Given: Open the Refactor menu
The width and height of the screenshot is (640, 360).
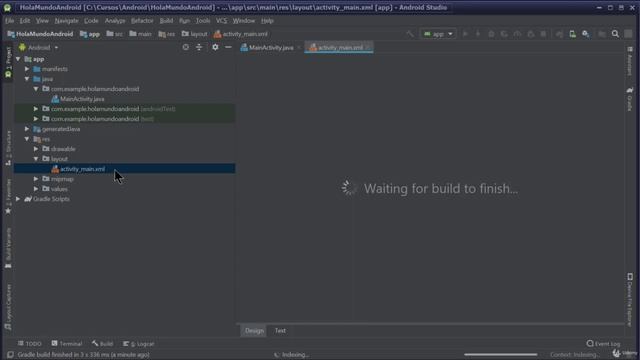Looking at the screenshot, I should (x=142, y=21).
